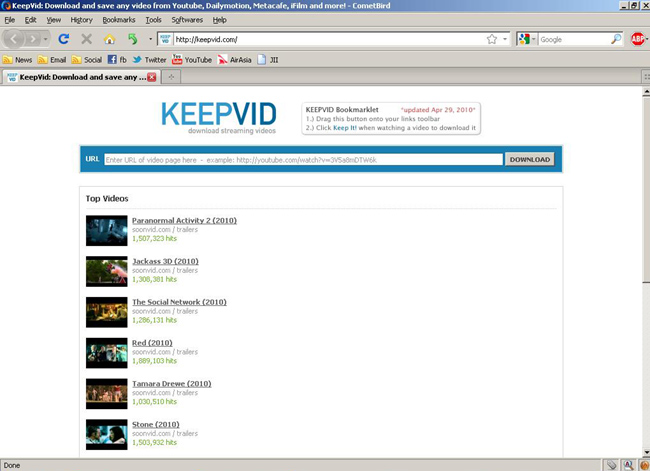
Task: Open the dropdown next to the green arrow icon
Action: click(150, 39)
